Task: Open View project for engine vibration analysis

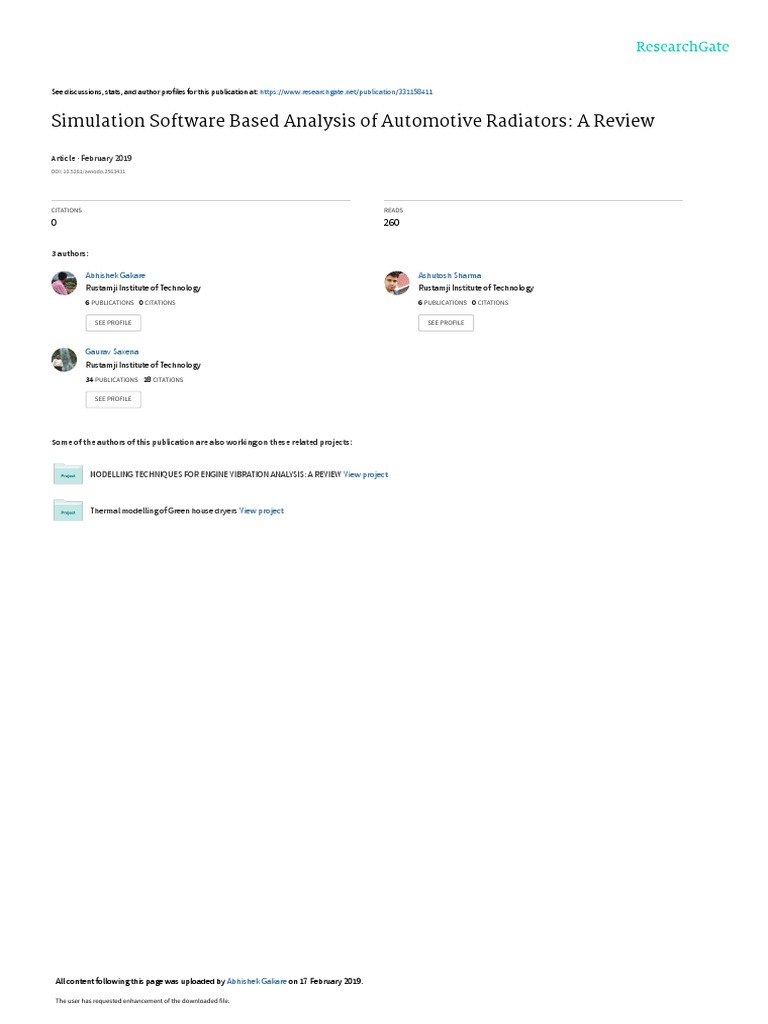Action: point(366,475)
